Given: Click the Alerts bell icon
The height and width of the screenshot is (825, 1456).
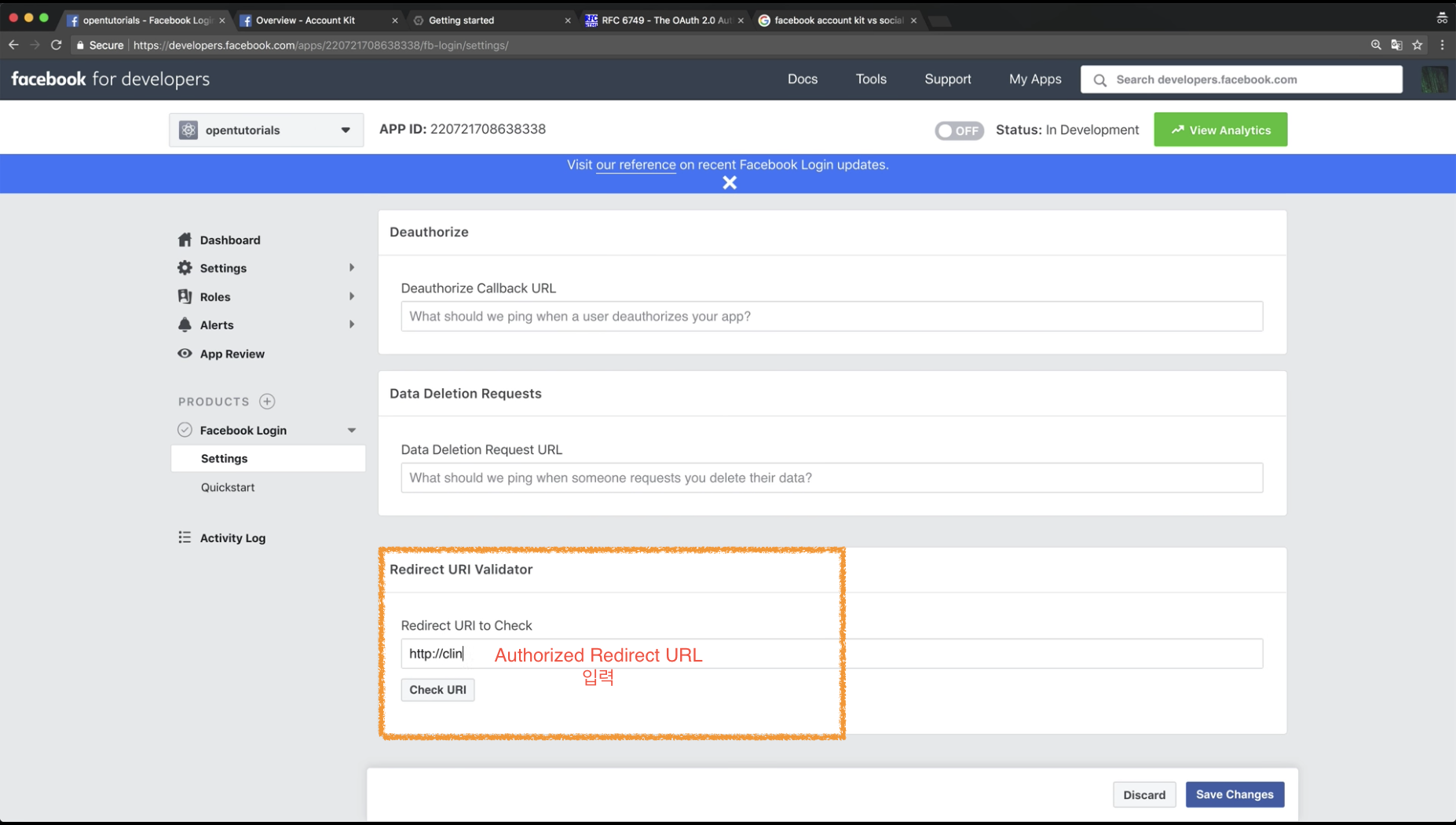Looking at the screenshot, I should (x=185, y=324).
